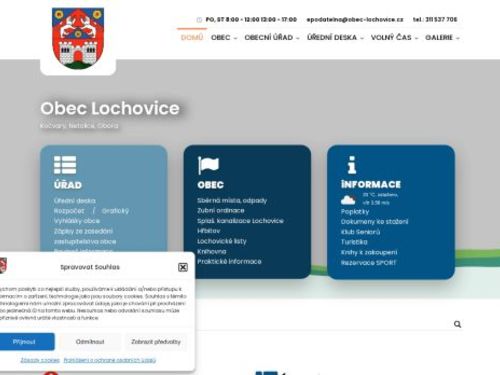
Task: Click Zobrazit předvolby button
Action: tap(156, 342)
